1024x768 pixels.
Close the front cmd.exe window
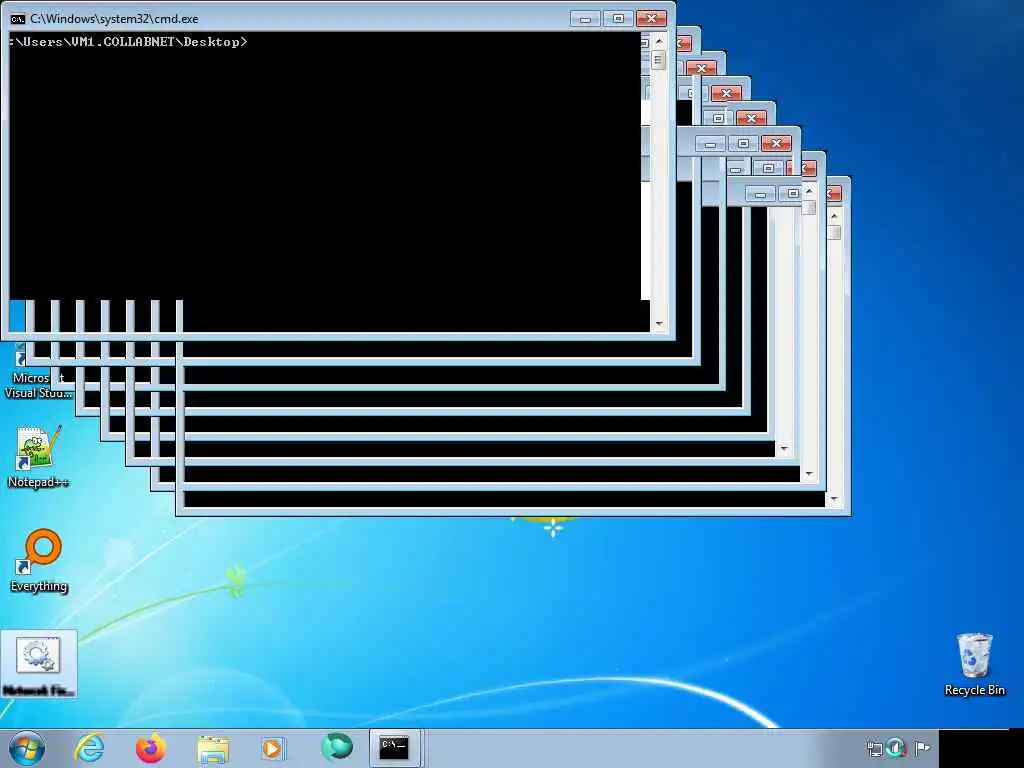[651, 19]
